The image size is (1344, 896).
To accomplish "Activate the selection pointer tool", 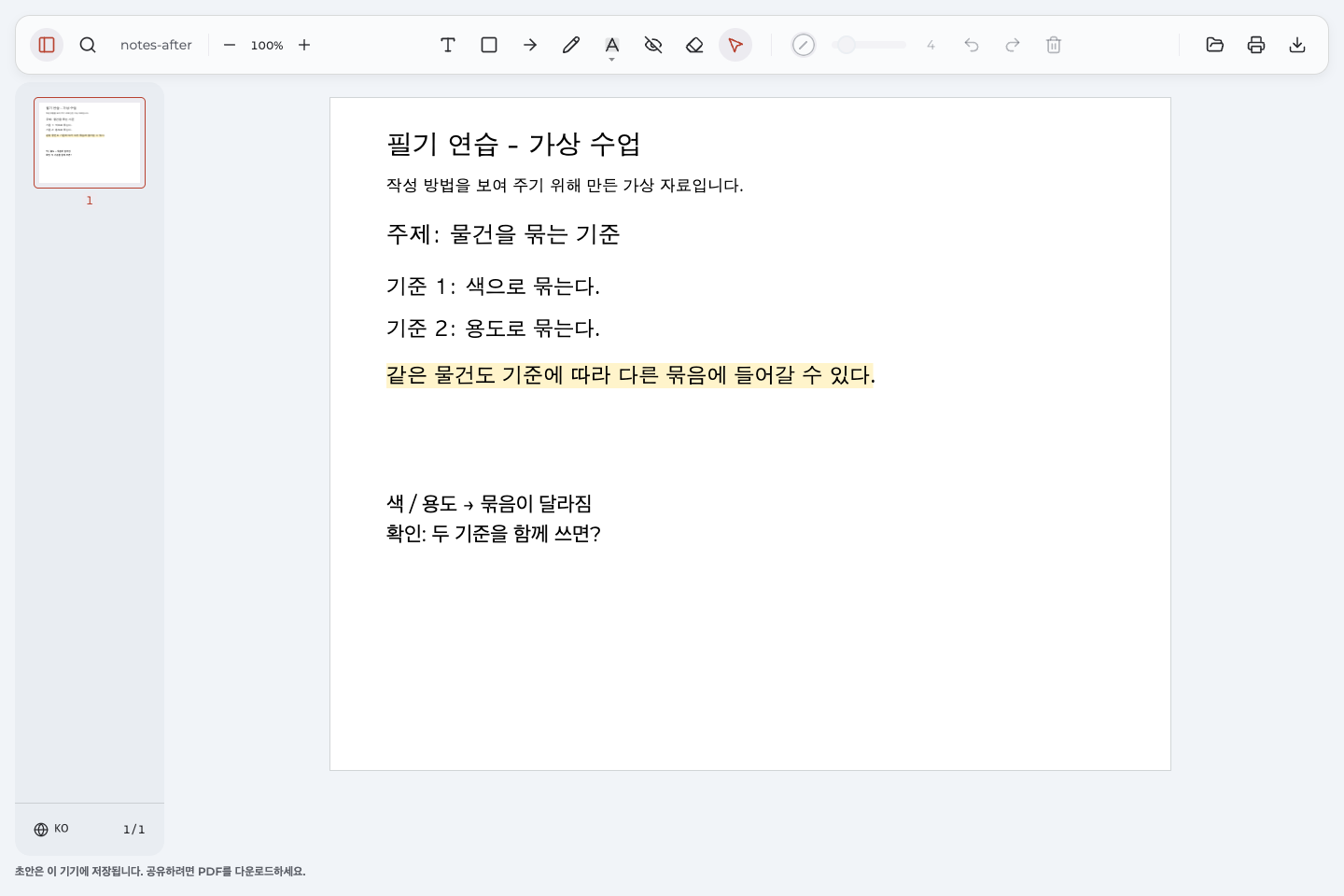I will click(735, 45).
